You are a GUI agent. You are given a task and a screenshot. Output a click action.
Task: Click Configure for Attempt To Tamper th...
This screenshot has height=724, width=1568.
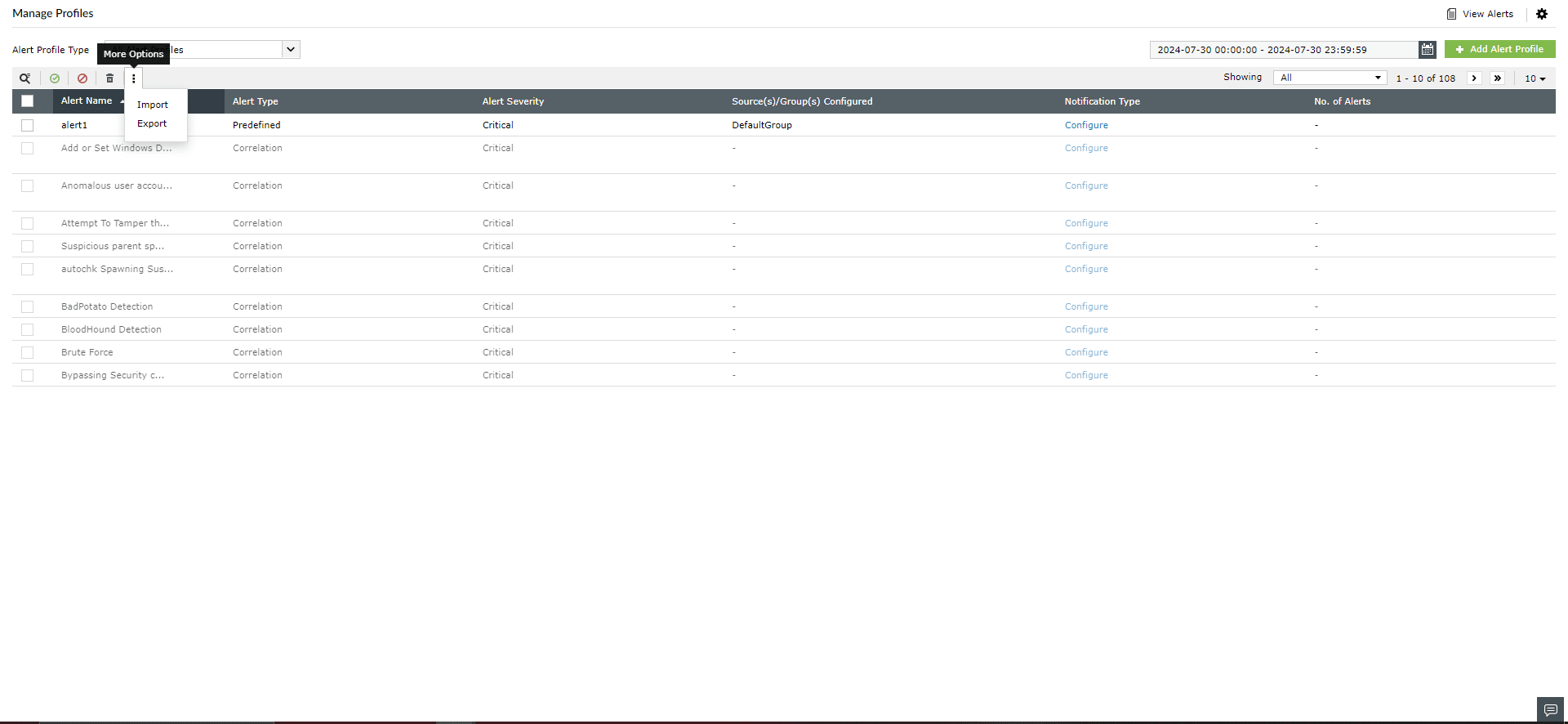[x=1086, y=223]
